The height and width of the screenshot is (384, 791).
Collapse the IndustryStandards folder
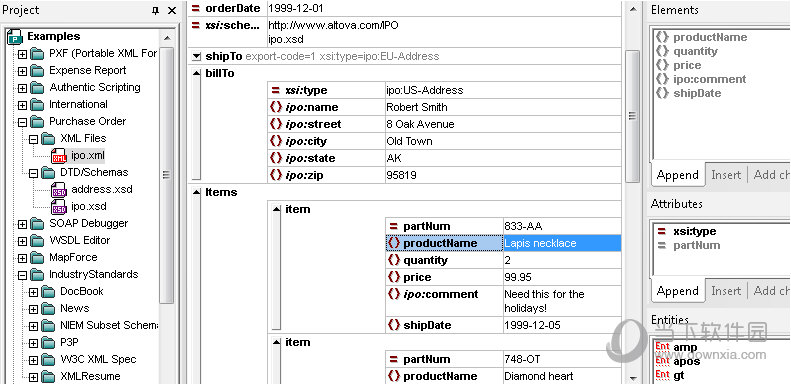[x=22, y=276]
